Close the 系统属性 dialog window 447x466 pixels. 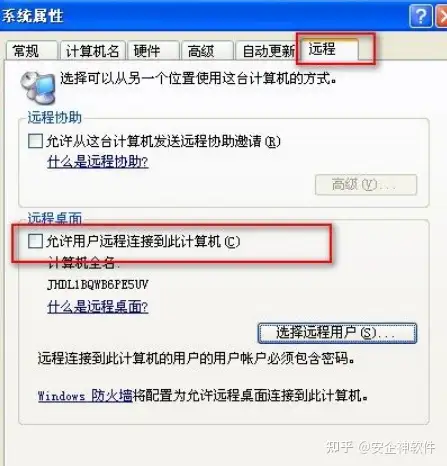pos(442,16)
